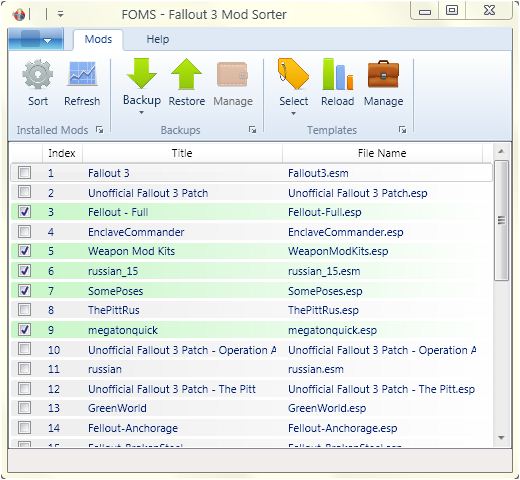Click the Templates Manage briefcase icon

pos(383,74)
